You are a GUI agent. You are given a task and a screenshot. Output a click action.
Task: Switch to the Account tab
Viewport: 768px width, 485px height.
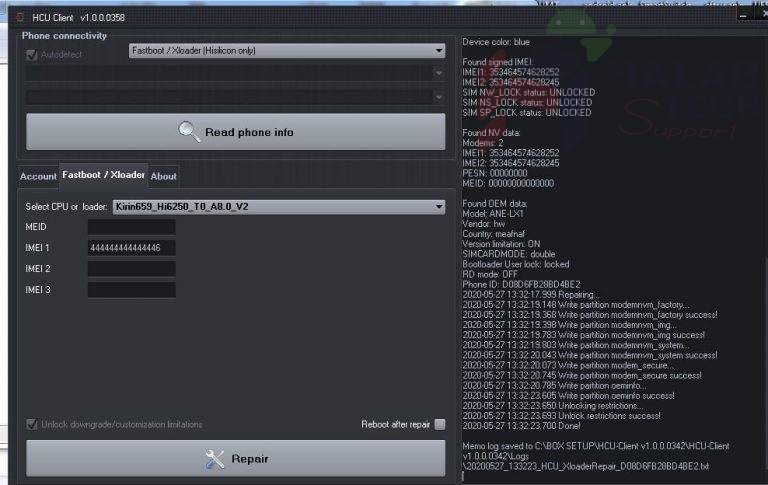[38, 176]
